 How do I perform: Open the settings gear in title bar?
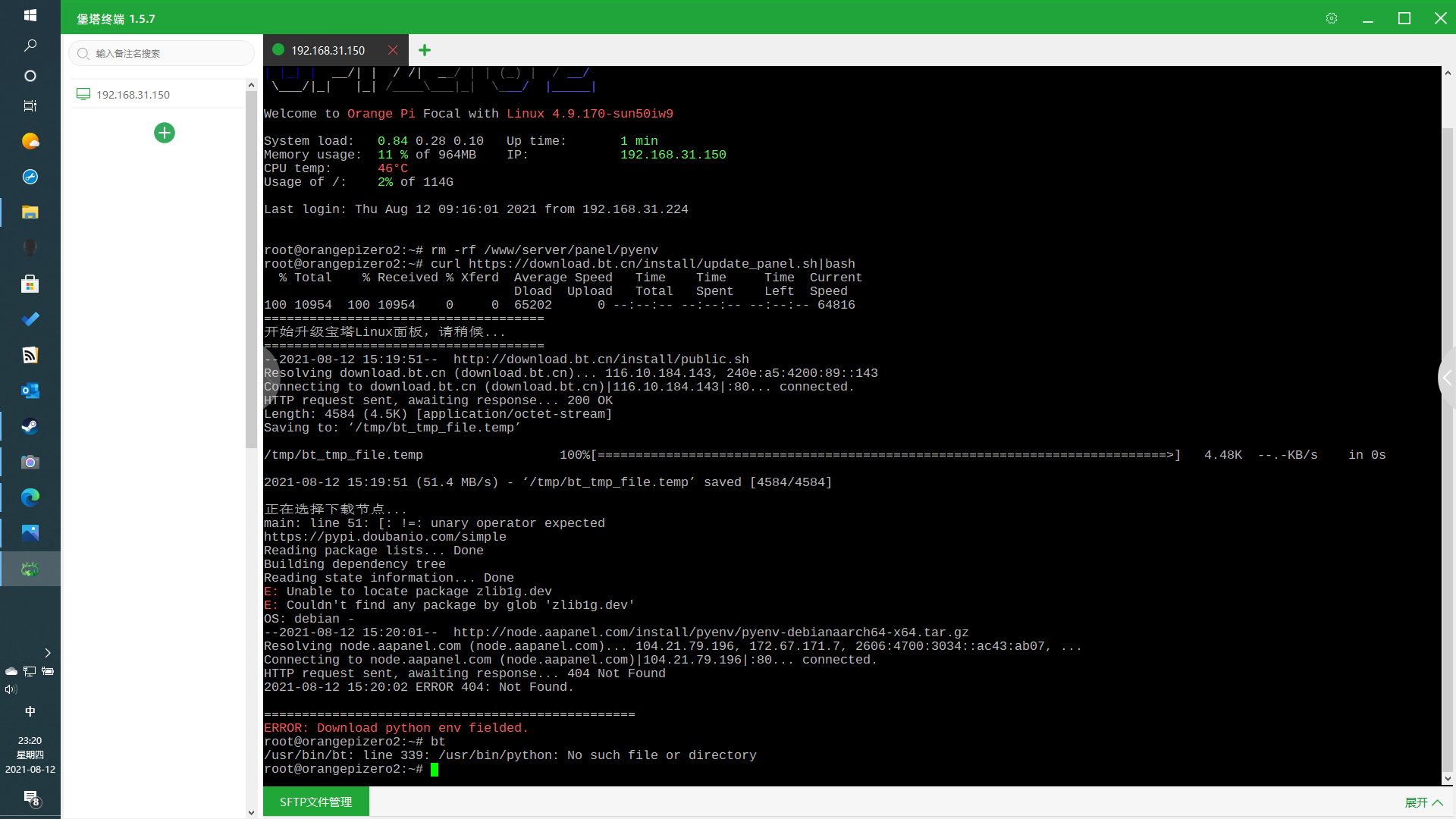click(x=1332, y=18)
